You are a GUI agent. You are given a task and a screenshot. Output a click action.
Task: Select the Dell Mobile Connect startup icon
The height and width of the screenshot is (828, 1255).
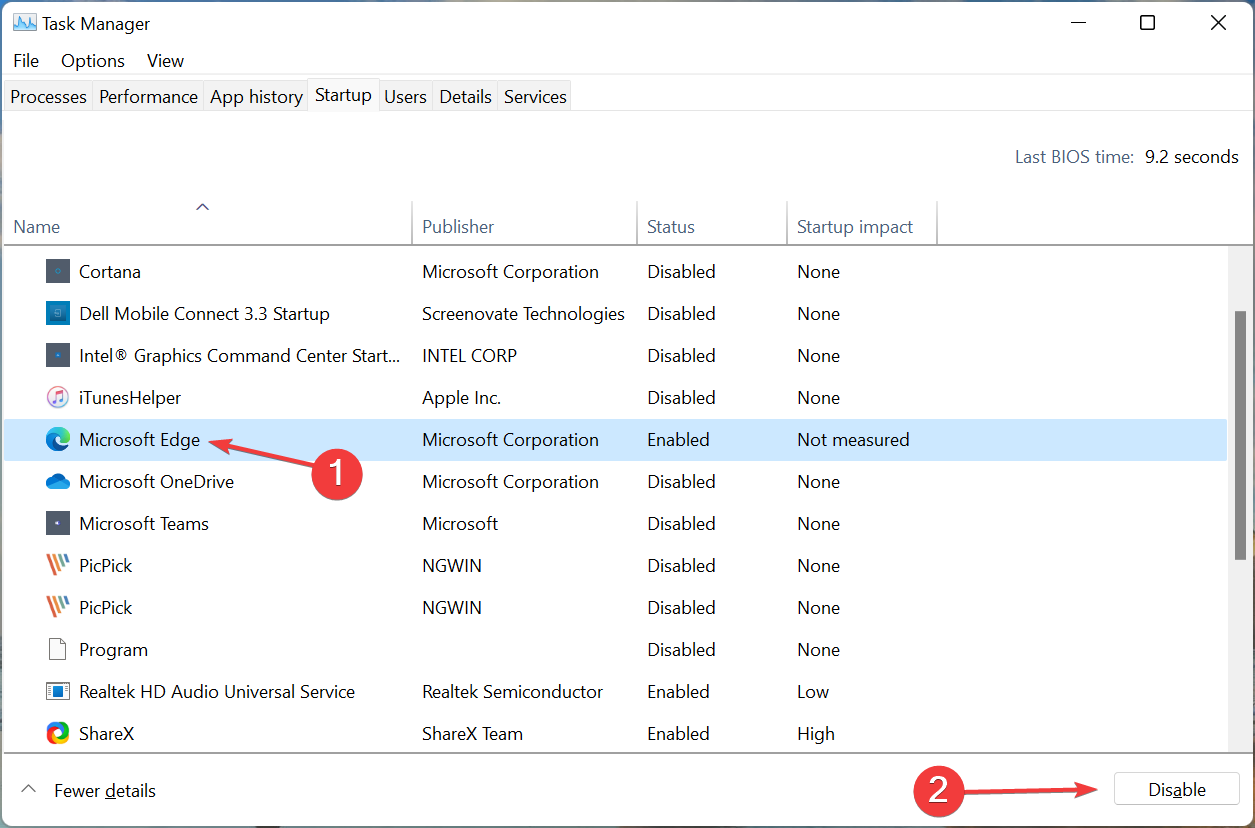(57, 313)
